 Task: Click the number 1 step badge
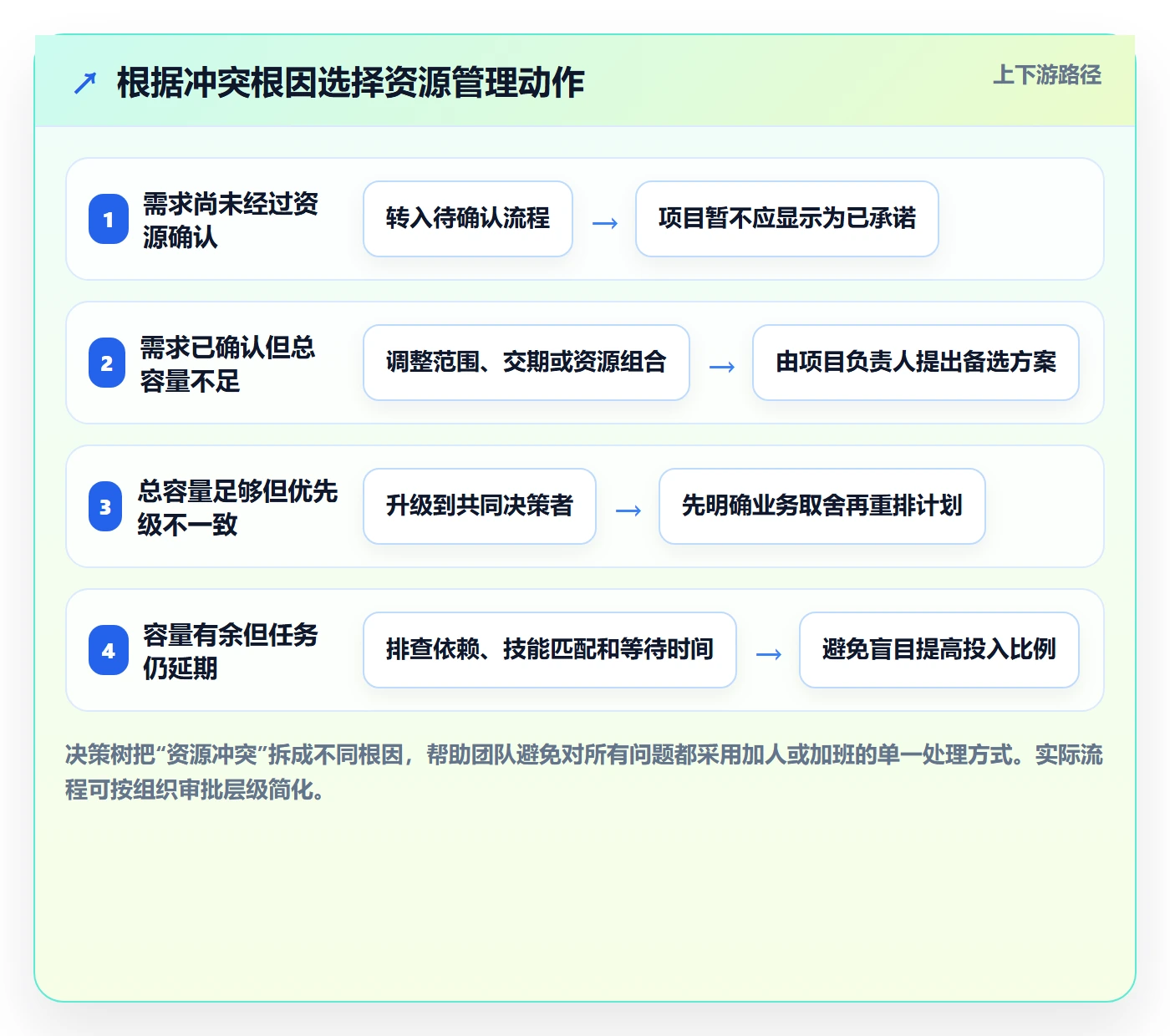[x=109, y=219]
